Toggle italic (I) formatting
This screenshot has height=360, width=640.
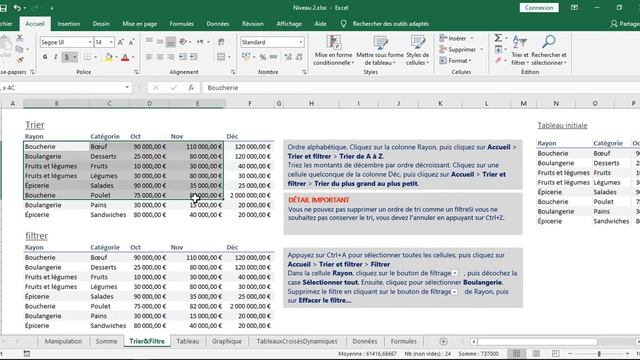coord(56,57)
